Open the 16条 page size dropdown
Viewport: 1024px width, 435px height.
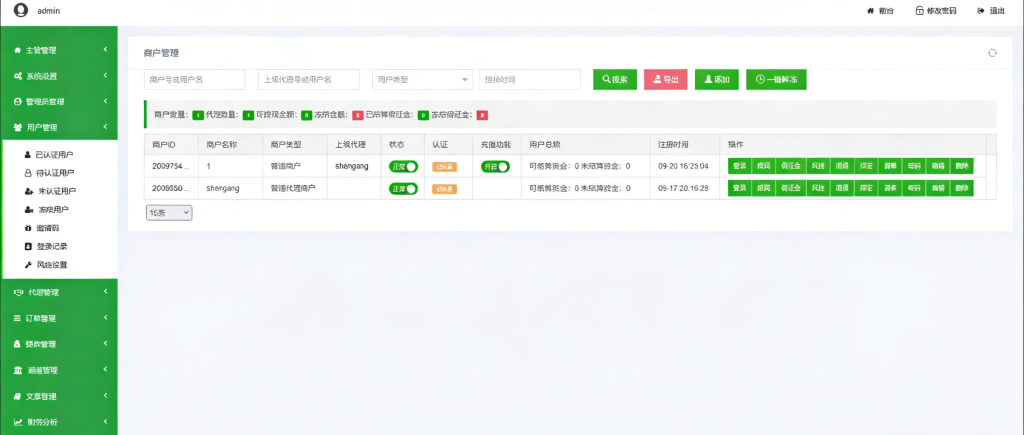pos(169,212)
